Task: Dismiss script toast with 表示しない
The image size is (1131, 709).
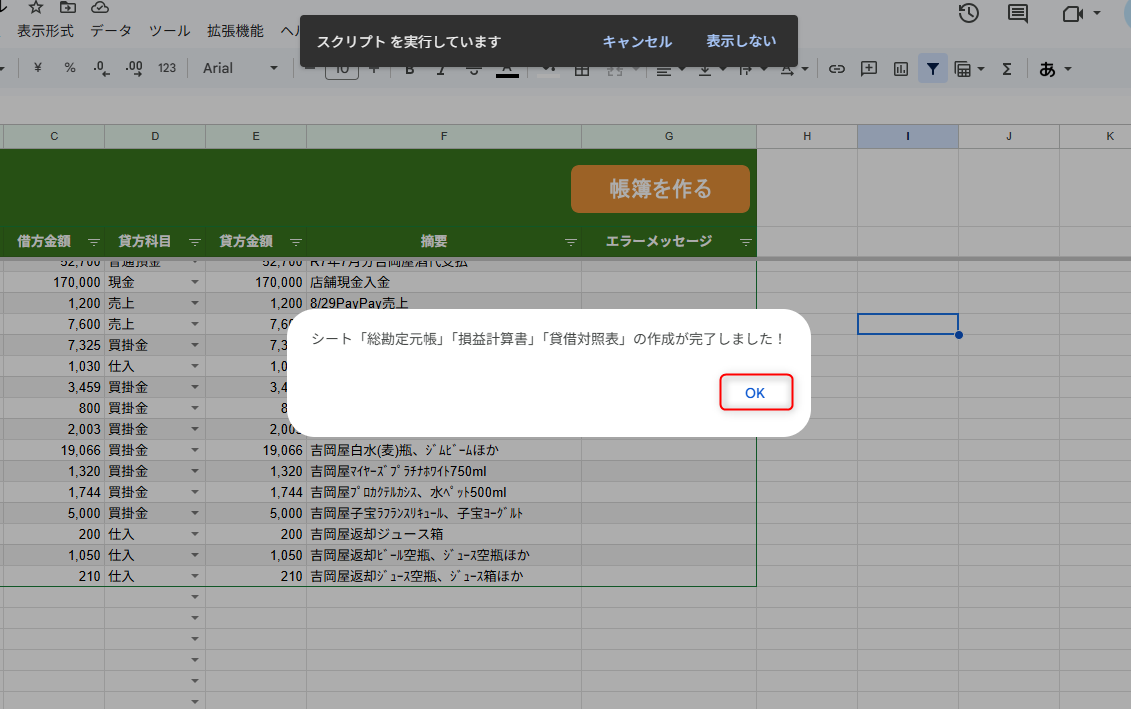Action: (x=740, y=42)
